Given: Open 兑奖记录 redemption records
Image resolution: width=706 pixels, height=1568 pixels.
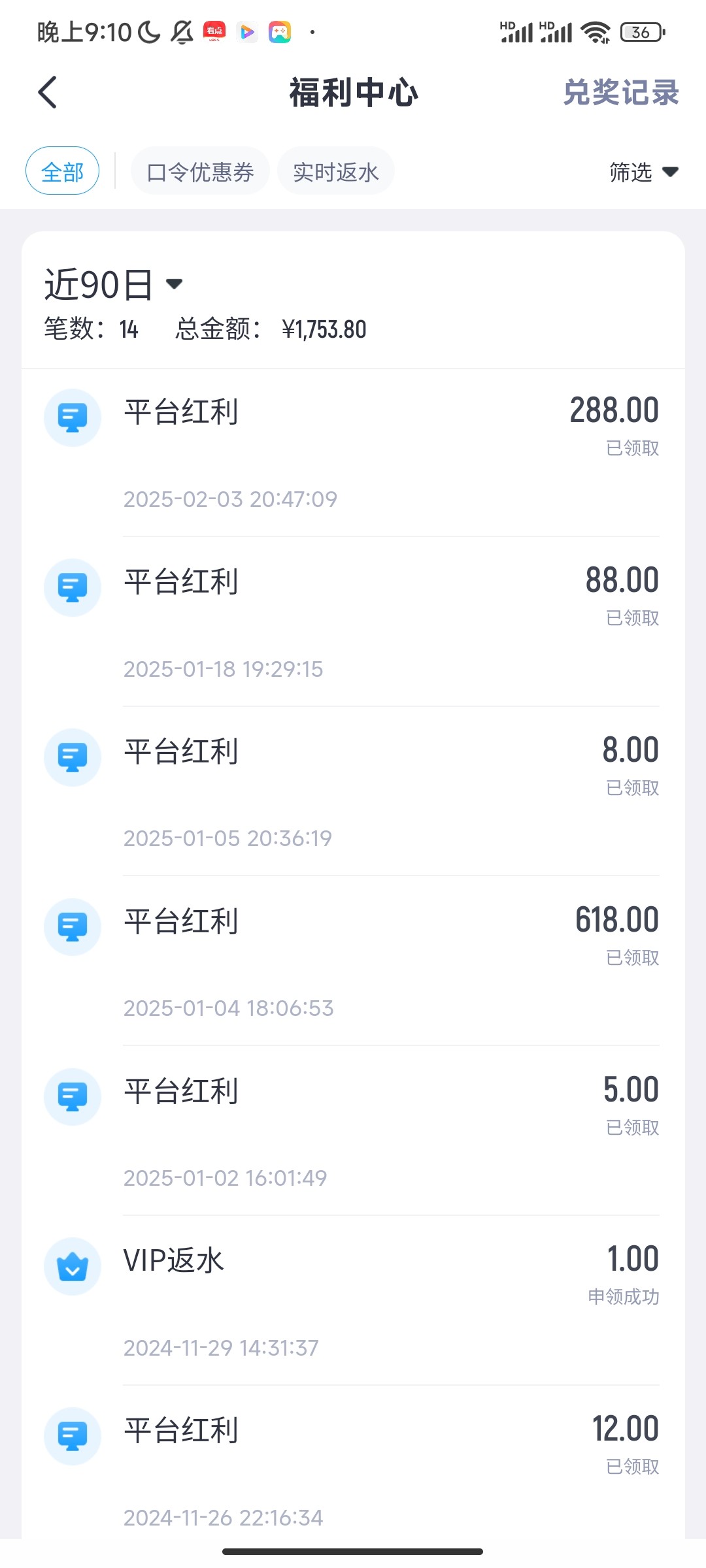Looking at the screenshot, I should click(621, 92).
